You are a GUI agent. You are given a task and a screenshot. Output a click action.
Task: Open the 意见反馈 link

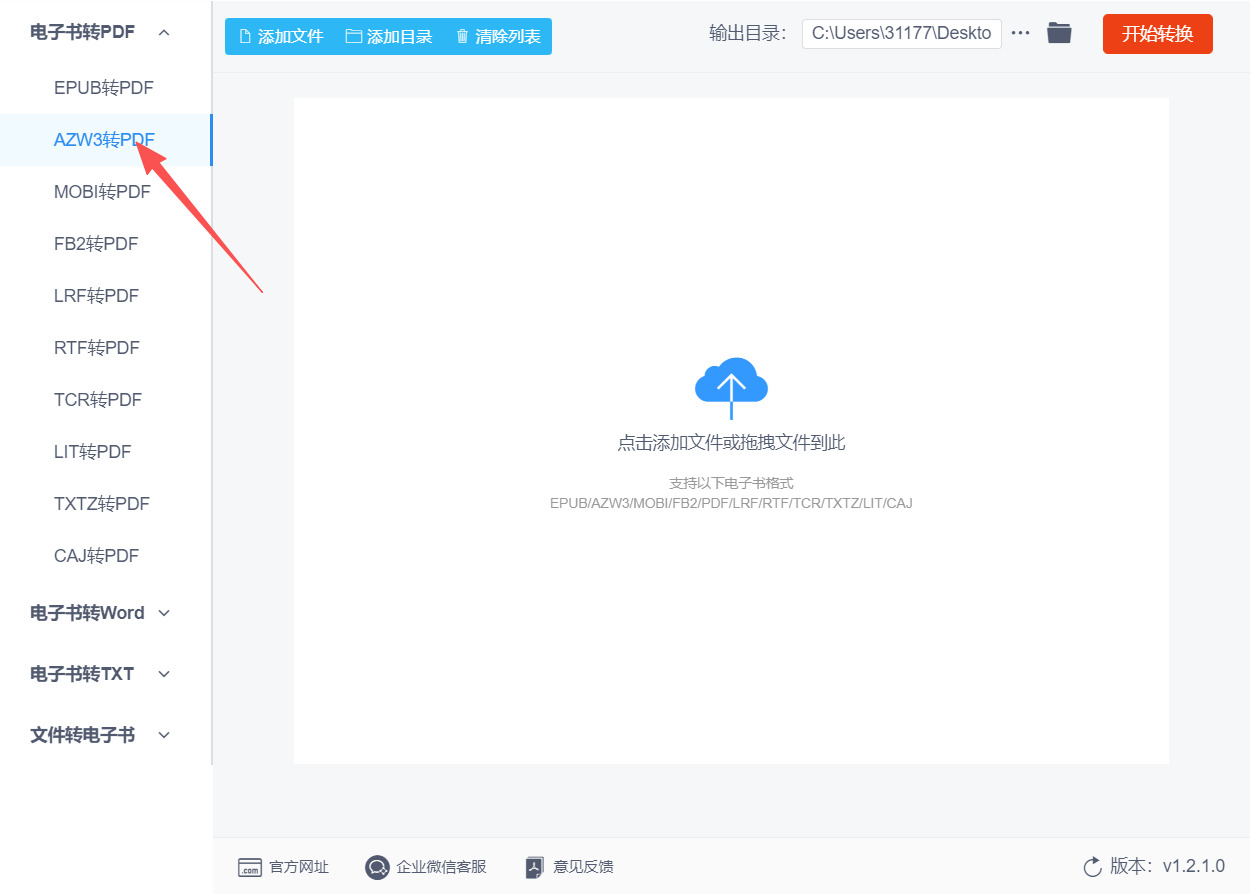[583, 867]
